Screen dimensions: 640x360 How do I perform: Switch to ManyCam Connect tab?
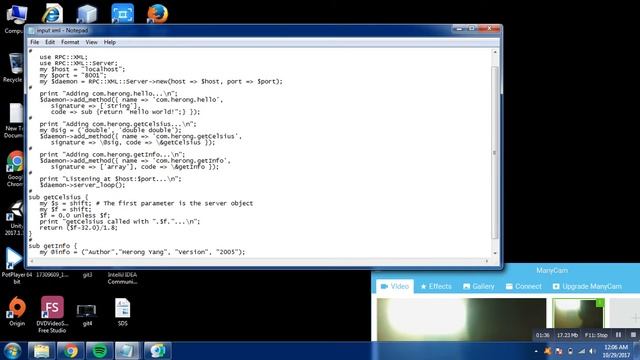(x=524, y=287)
